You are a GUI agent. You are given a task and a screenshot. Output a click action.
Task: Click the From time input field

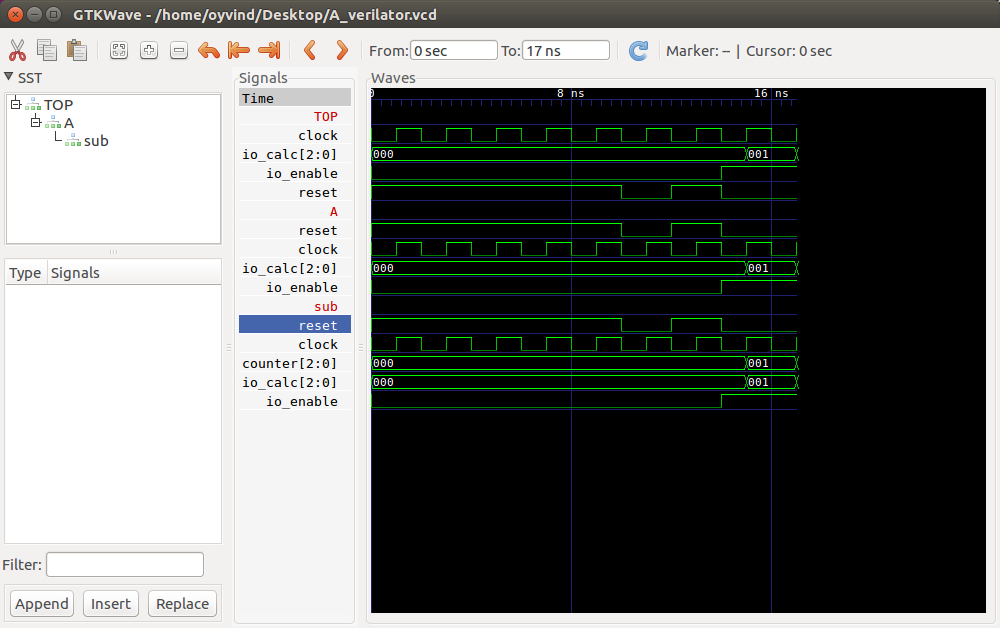453,50
